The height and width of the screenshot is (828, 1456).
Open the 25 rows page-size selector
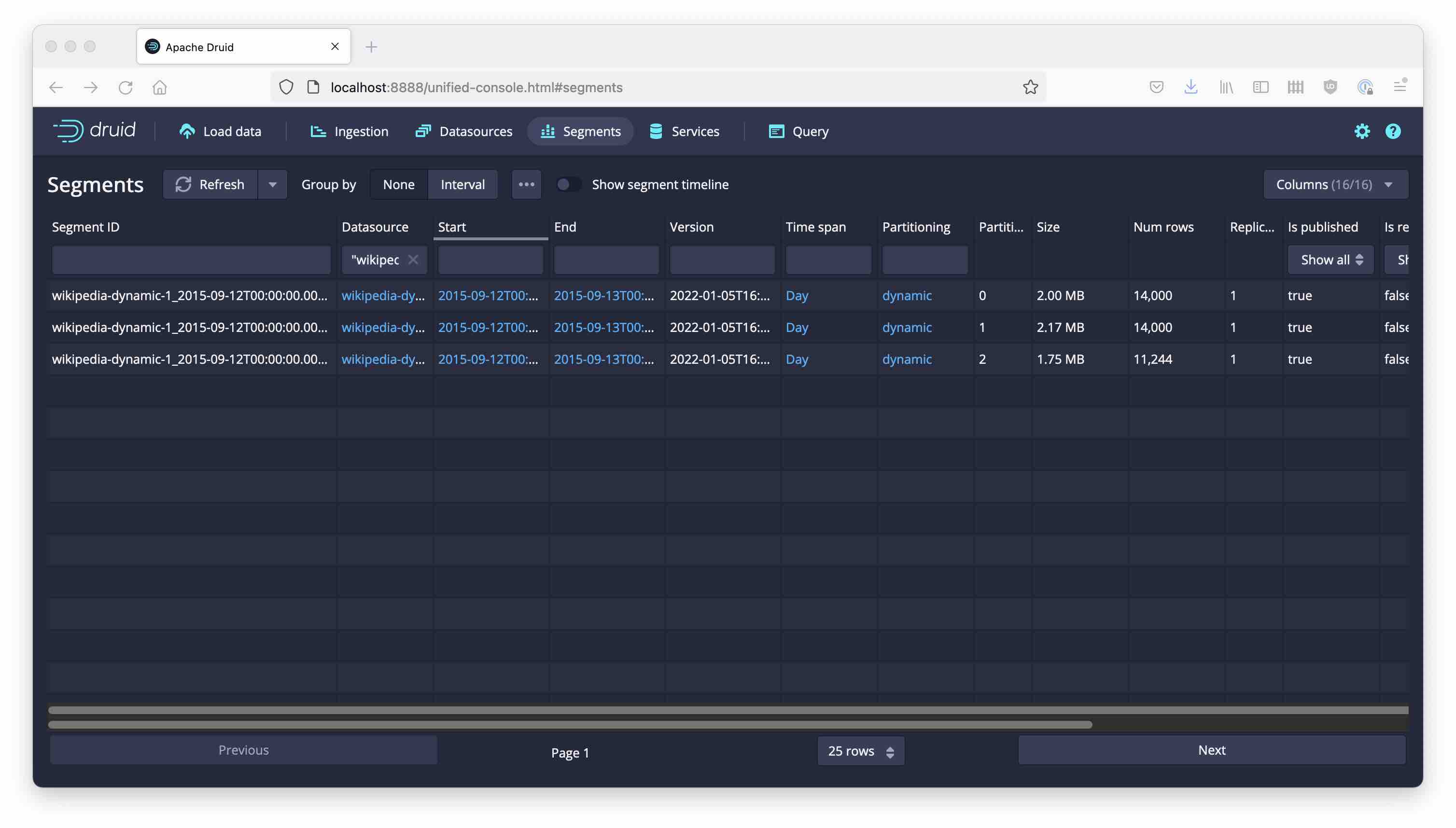click(860, 751)
